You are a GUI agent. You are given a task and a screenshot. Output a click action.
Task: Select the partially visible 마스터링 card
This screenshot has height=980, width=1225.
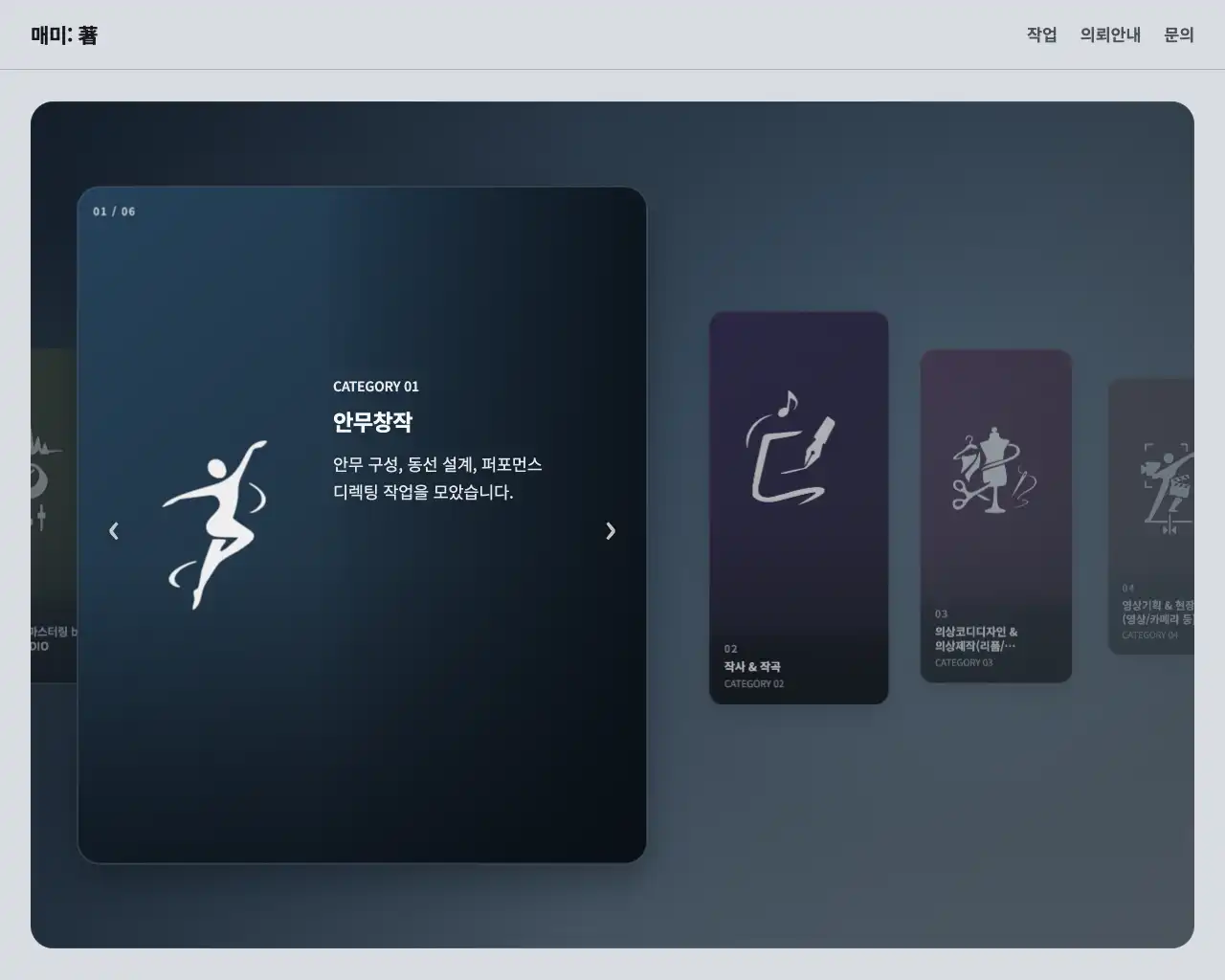[54, 515]
